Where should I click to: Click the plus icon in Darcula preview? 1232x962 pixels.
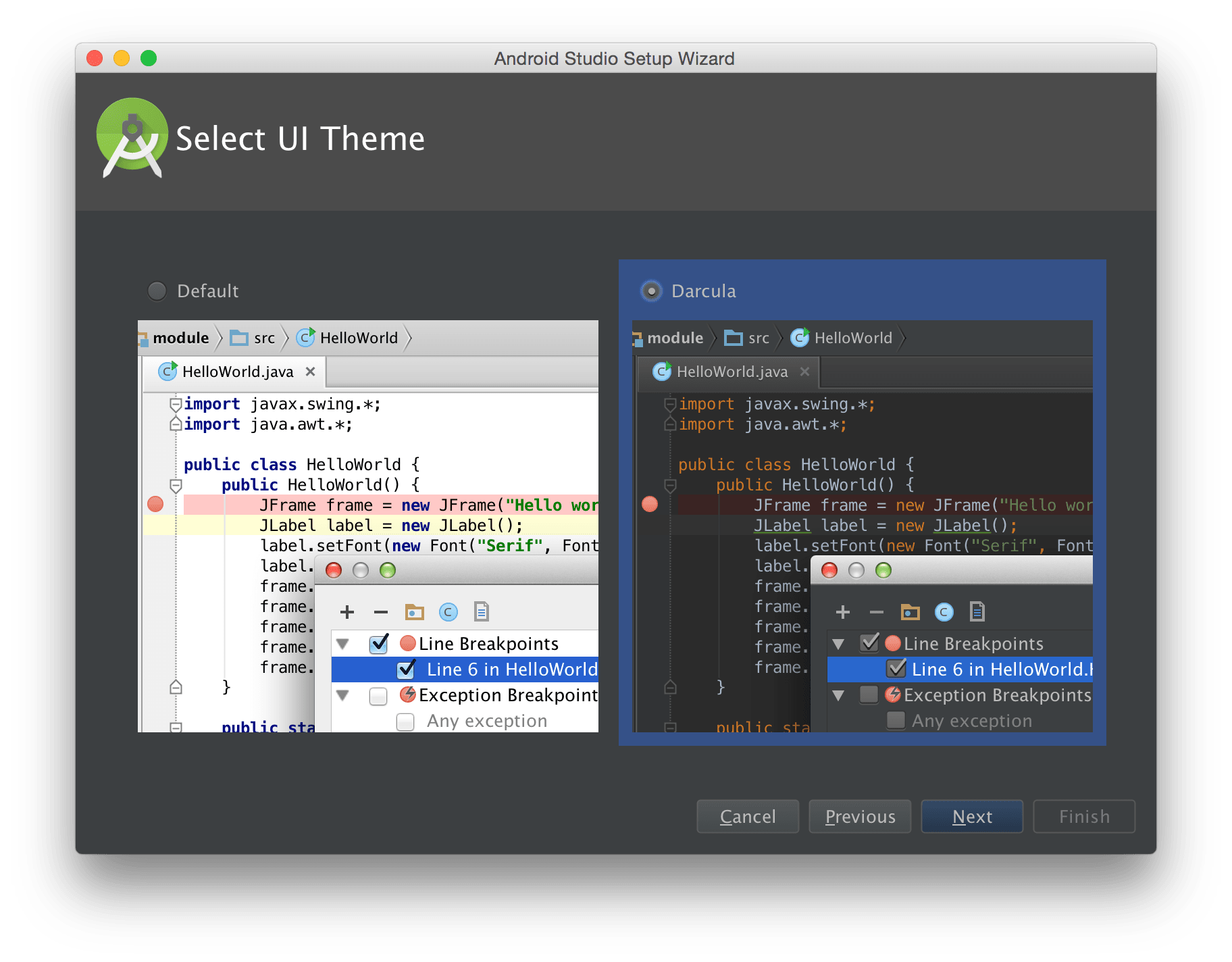tap(843, 612)
